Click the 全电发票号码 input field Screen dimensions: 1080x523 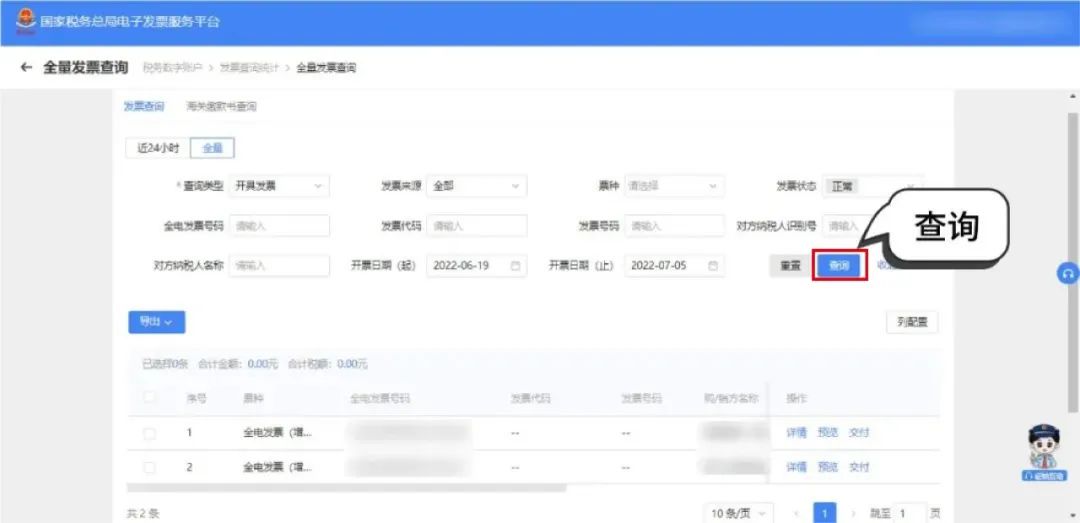click(279, 226)
